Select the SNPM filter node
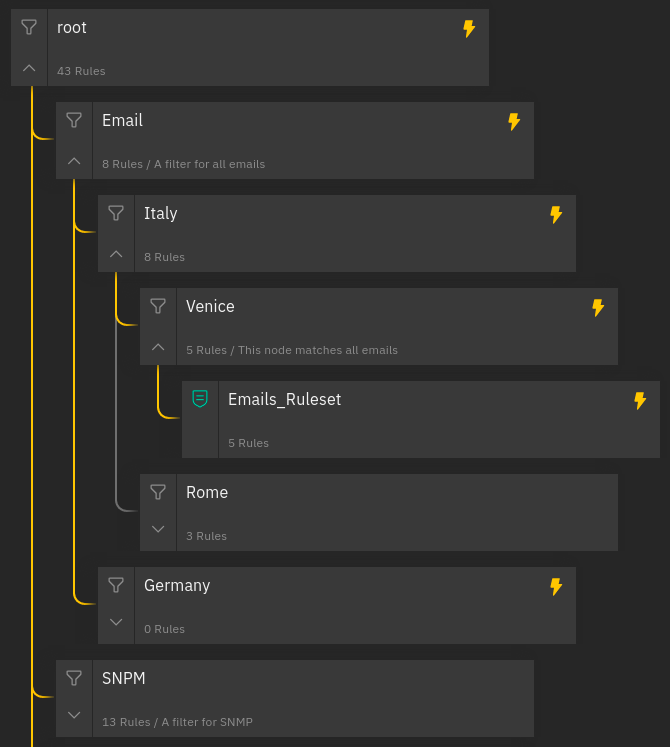This screenshot has width=670, height=747. click(300, 698)
